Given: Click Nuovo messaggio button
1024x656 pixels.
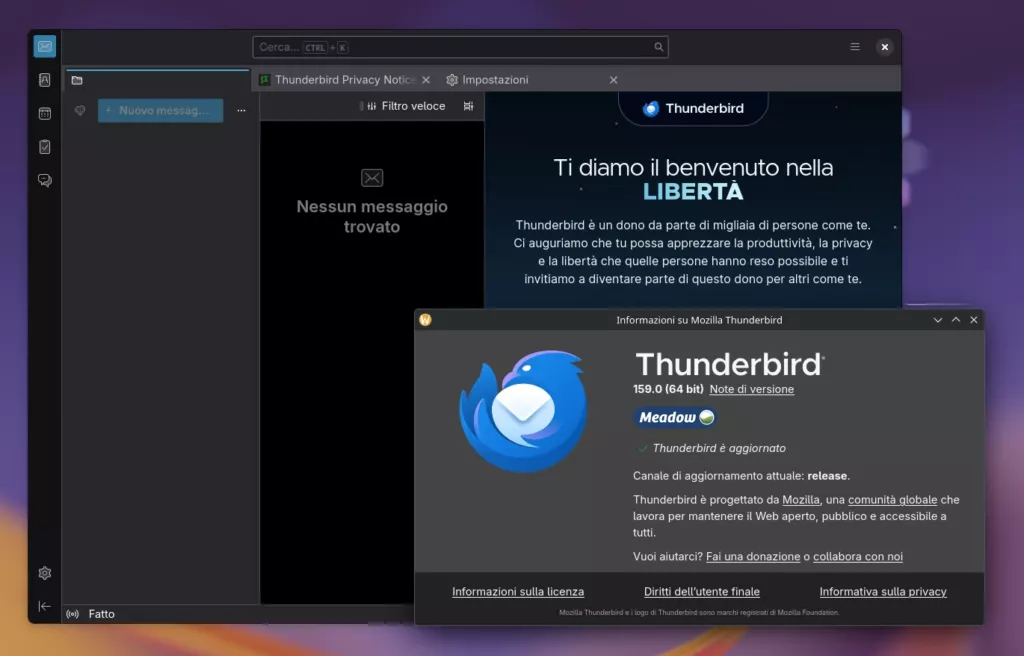Looking at the screenshot, I should click(161, 110).
